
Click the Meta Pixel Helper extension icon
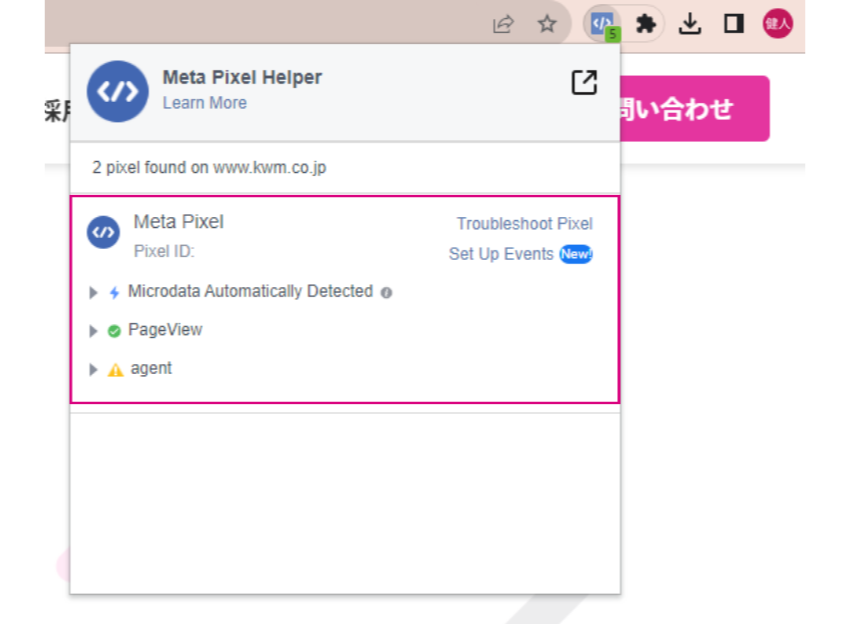tap(602, 24)
